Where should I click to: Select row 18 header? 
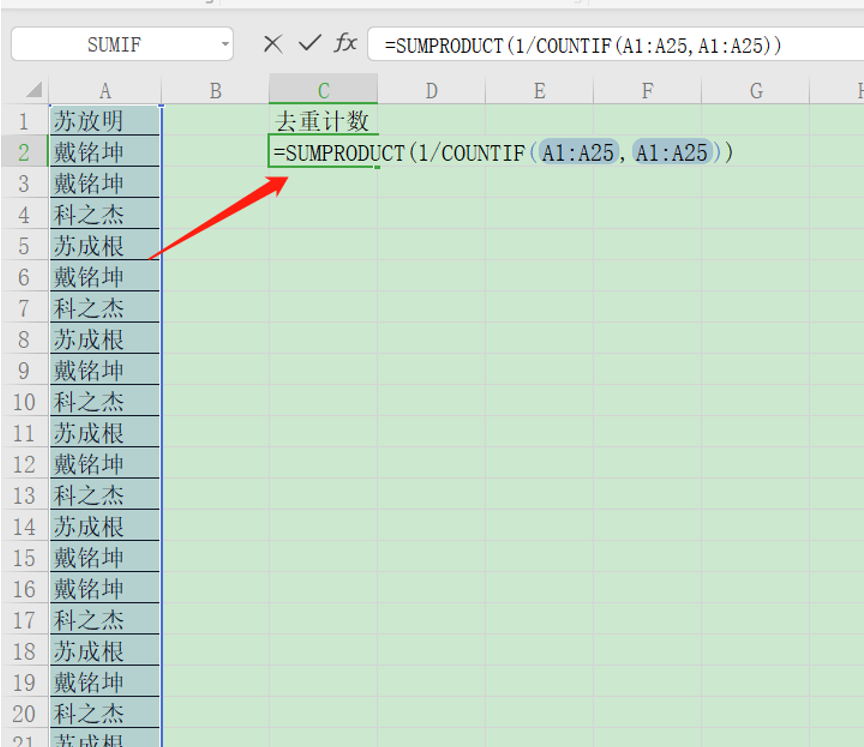coord(24,650)
